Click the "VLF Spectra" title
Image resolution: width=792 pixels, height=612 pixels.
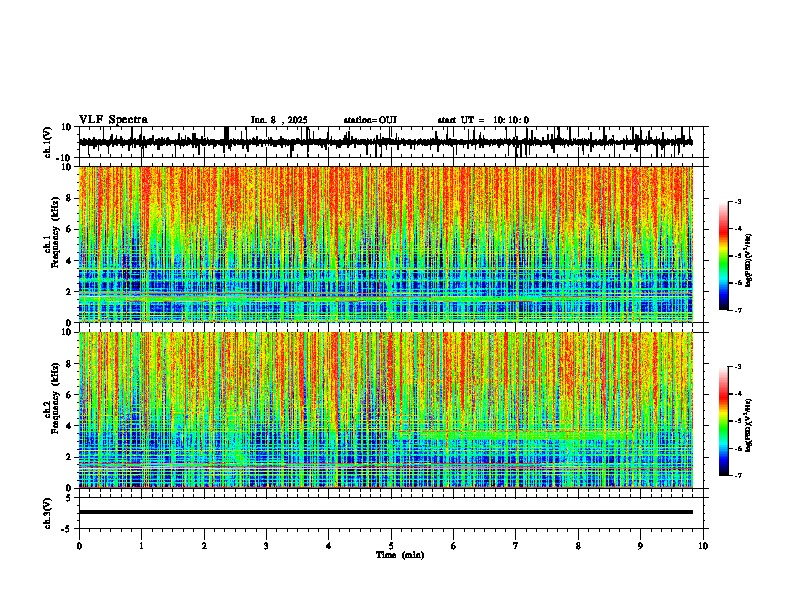tap(113, 120)
